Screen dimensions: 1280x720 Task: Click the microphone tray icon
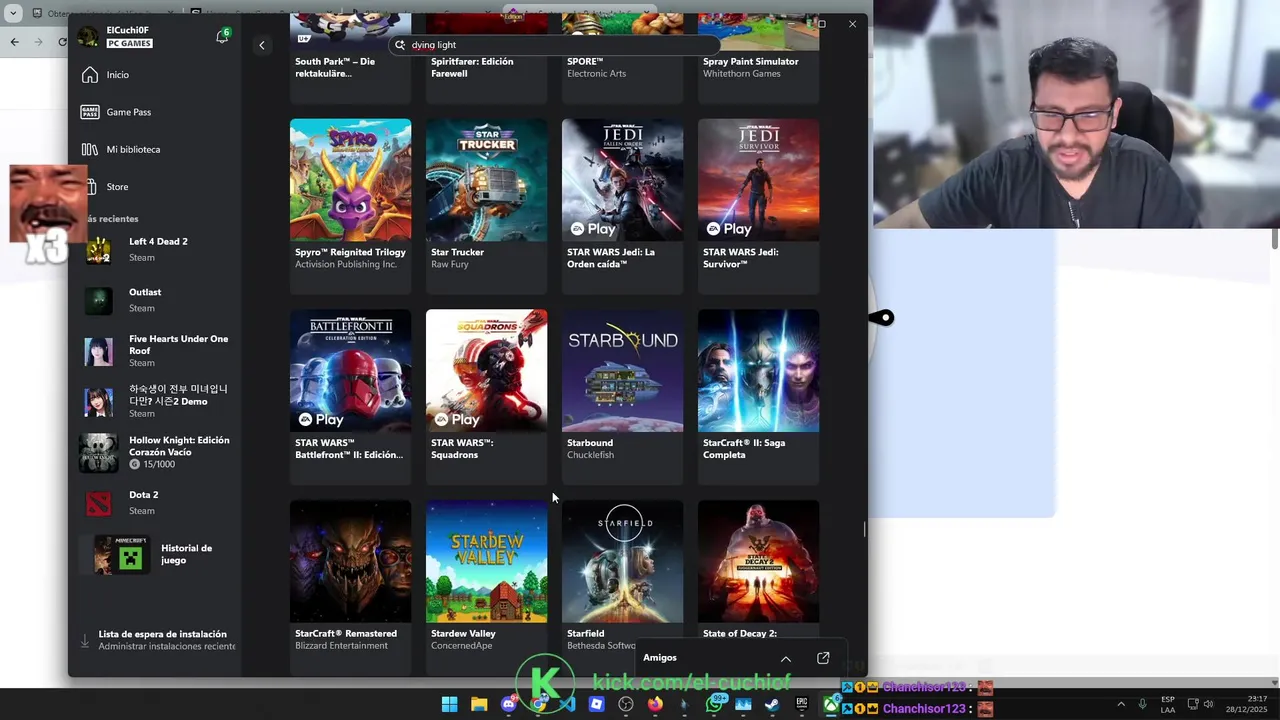(1142, 704)
